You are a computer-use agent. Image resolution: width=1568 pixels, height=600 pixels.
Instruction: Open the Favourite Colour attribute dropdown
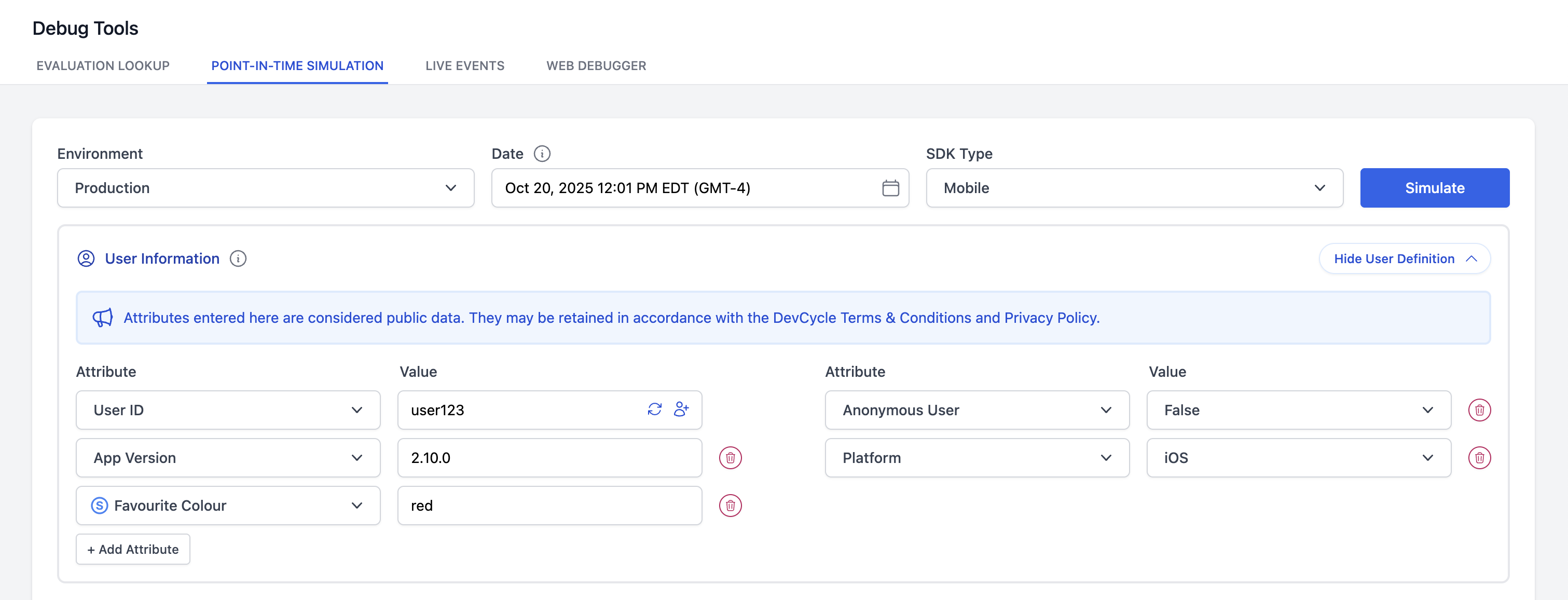pyautogui.click(x=228, y=506)
